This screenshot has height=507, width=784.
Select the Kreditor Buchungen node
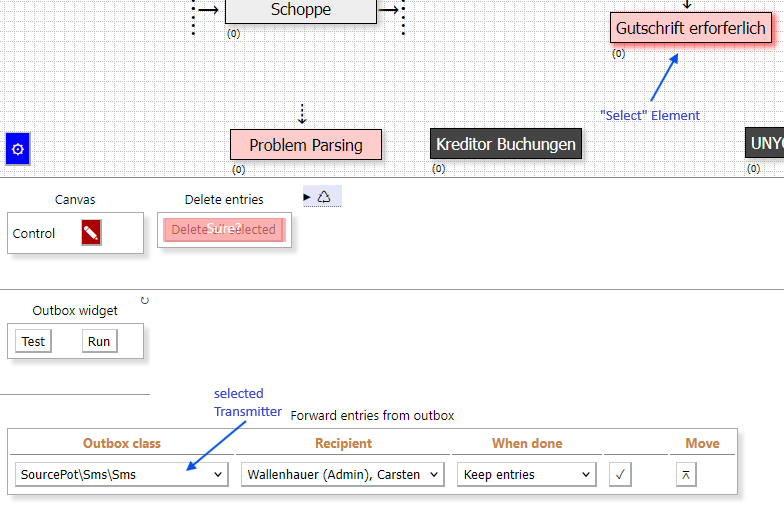(506, 144)
